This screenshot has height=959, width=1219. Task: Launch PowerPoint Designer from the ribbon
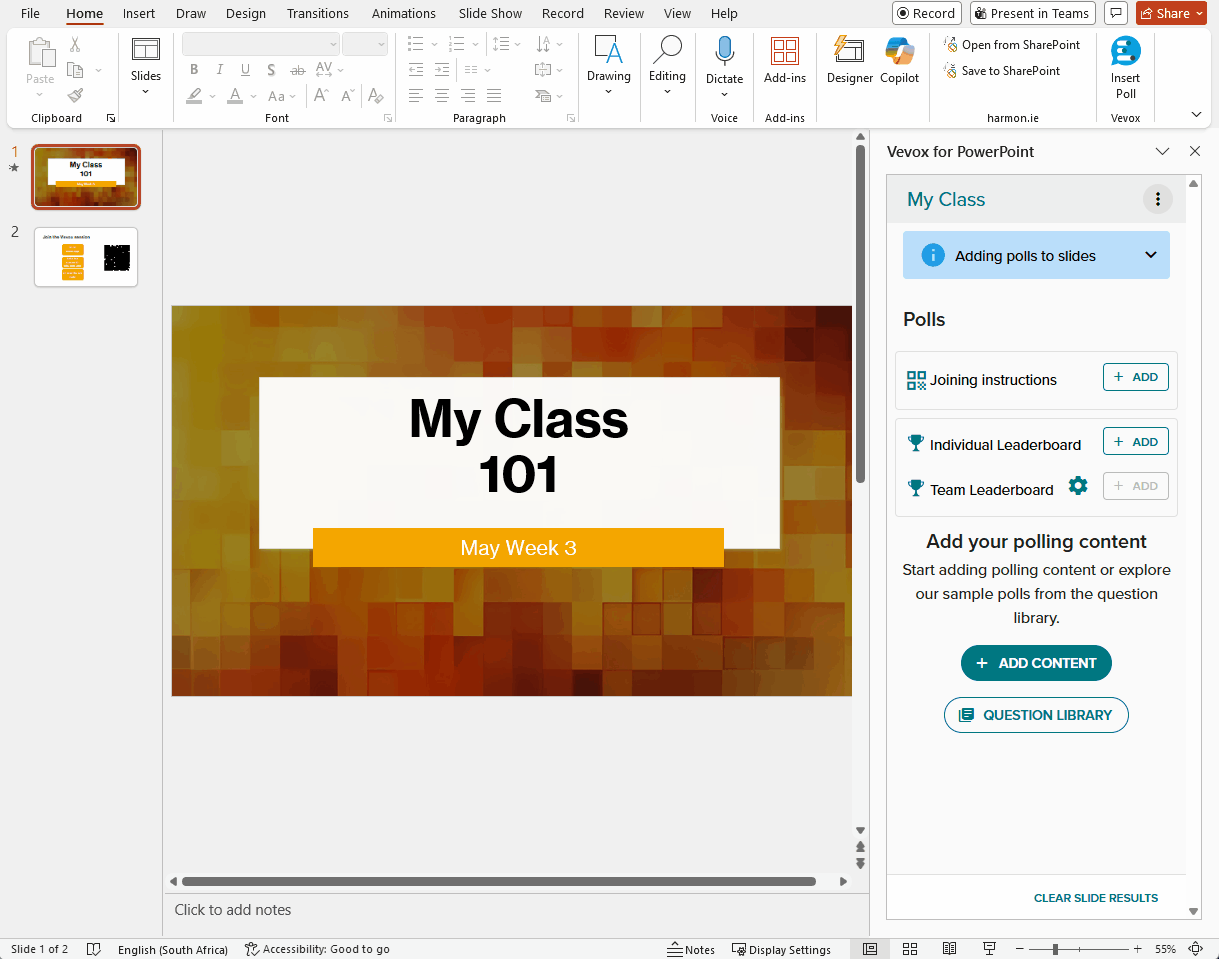click(849, 62)
